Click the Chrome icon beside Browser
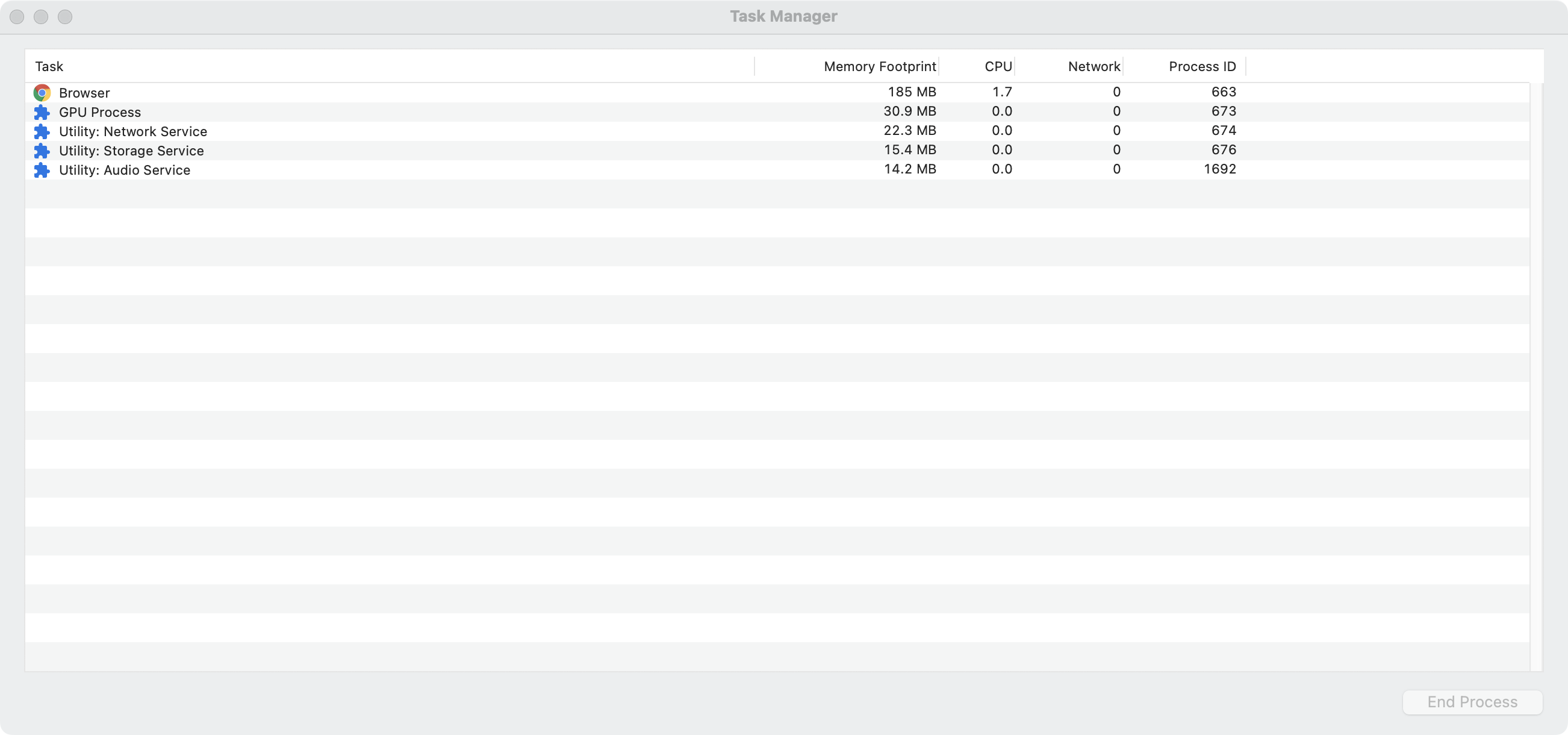 pos(42,93)
